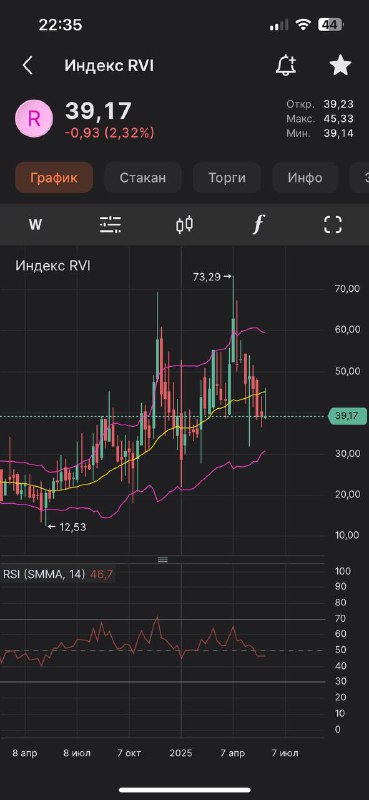This screenshot has width=369, height=800.
Task: Go back using the left chevron
Action: point(28,66)
